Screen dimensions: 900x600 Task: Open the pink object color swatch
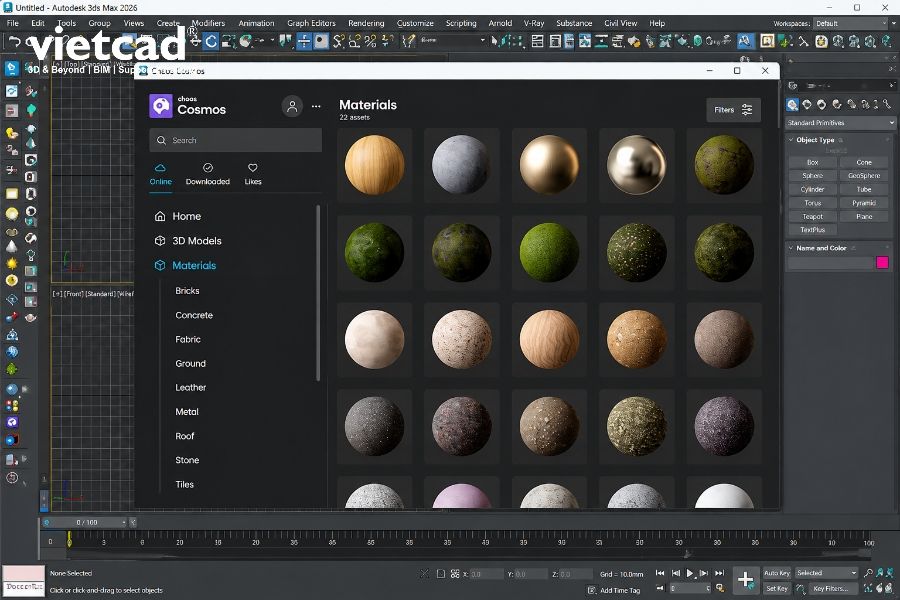click(882, 263)
